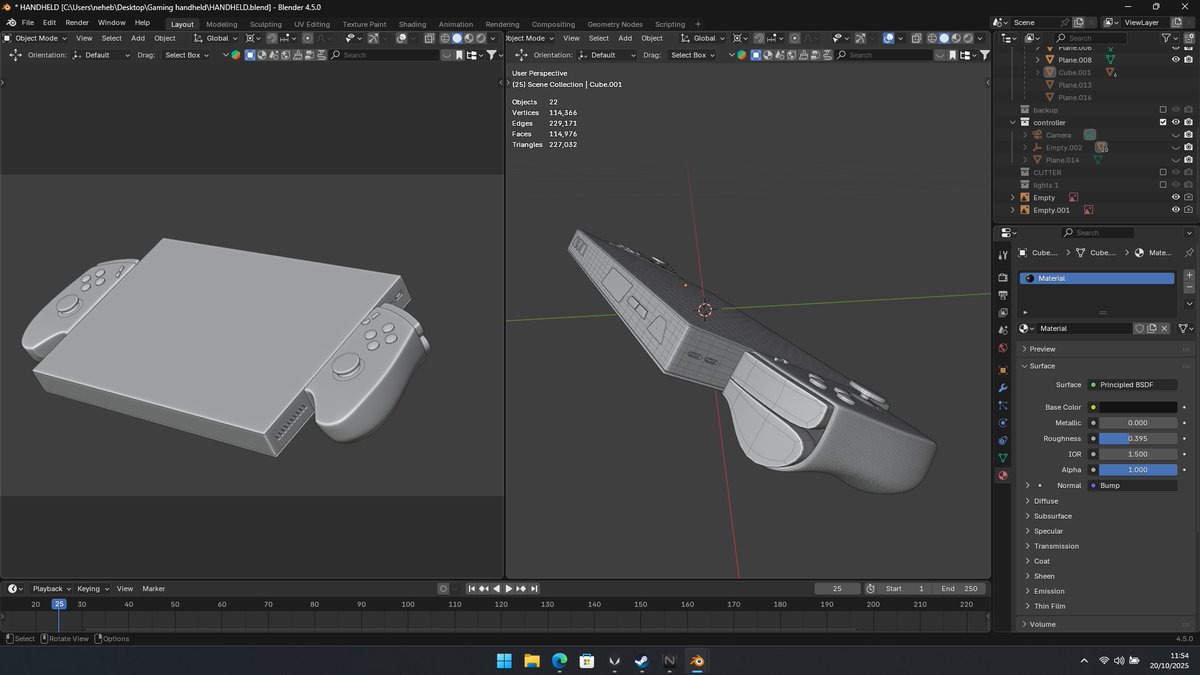Viewport: 1200px width, 675px height.
Task: Pin the properties editor context
Action: click(x=1189, y=253)
